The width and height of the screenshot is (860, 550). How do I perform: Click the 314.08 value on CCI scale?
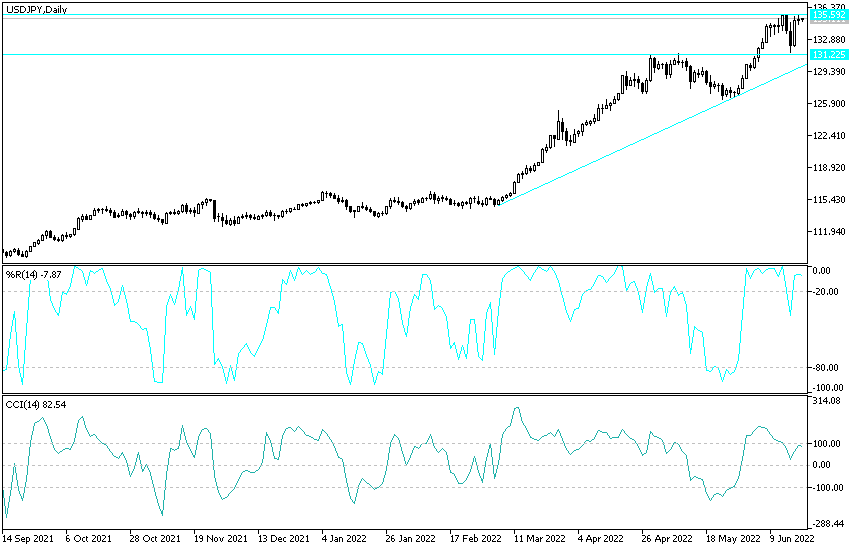827,401
